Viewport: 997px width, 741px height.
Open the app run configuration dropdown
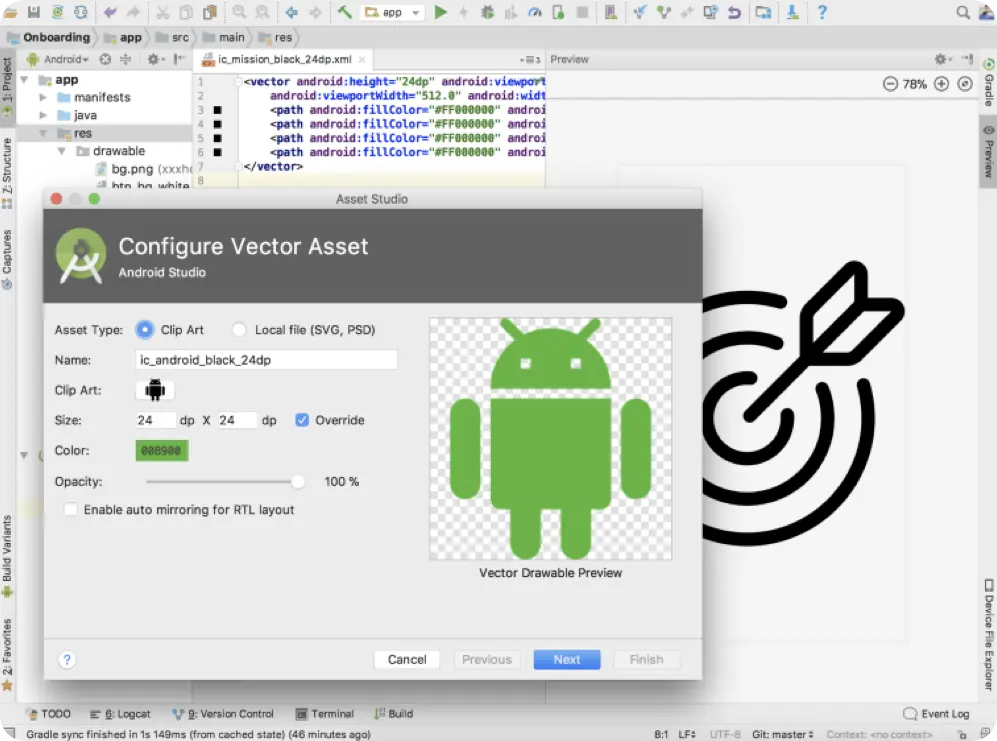tap(392, 12)
